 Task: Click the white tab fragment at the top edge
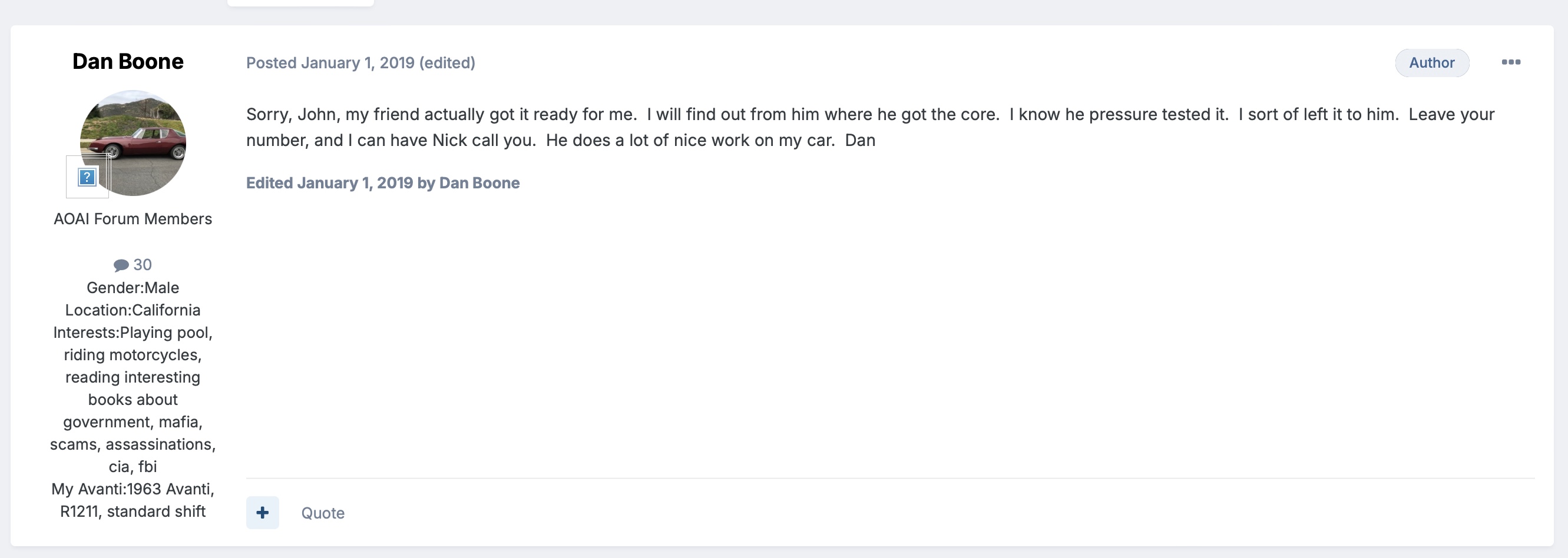[300, 3]
